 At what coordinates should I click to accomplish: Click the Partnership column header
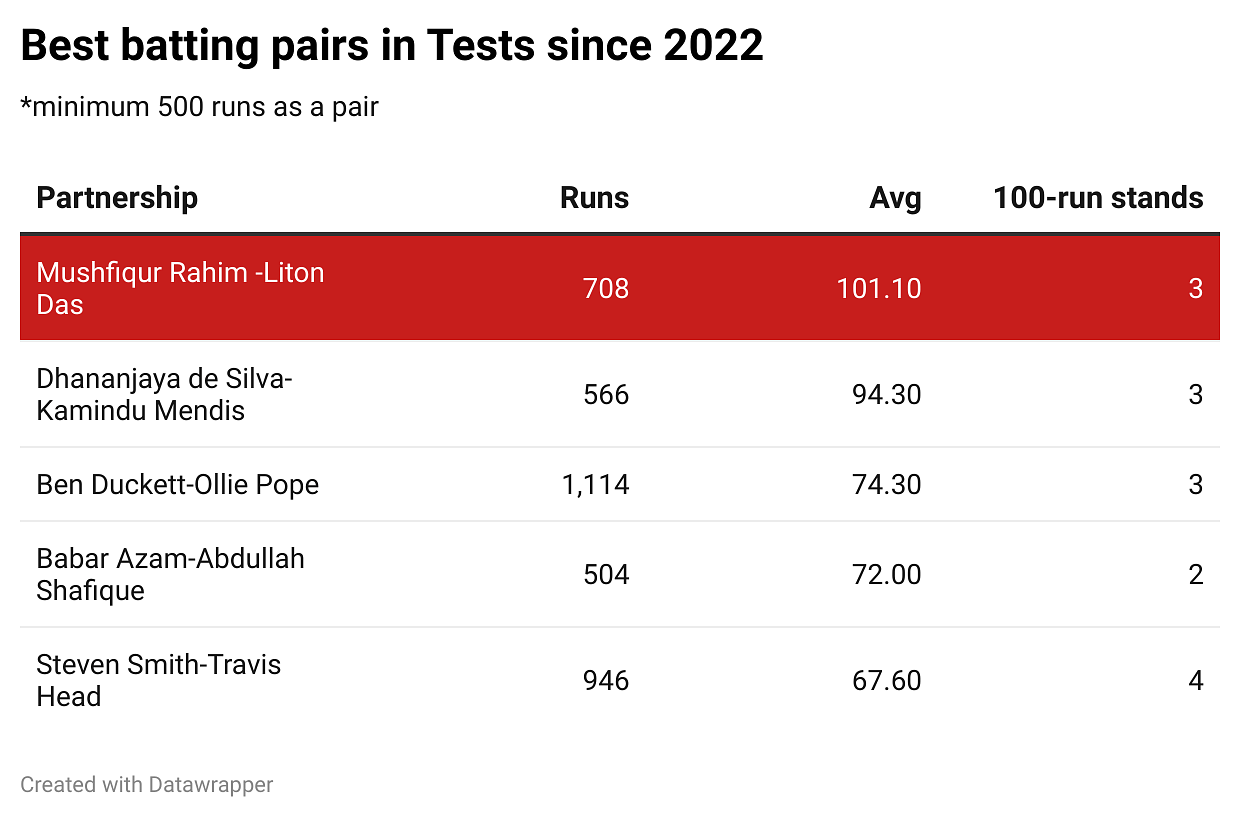tap(117, 198)
